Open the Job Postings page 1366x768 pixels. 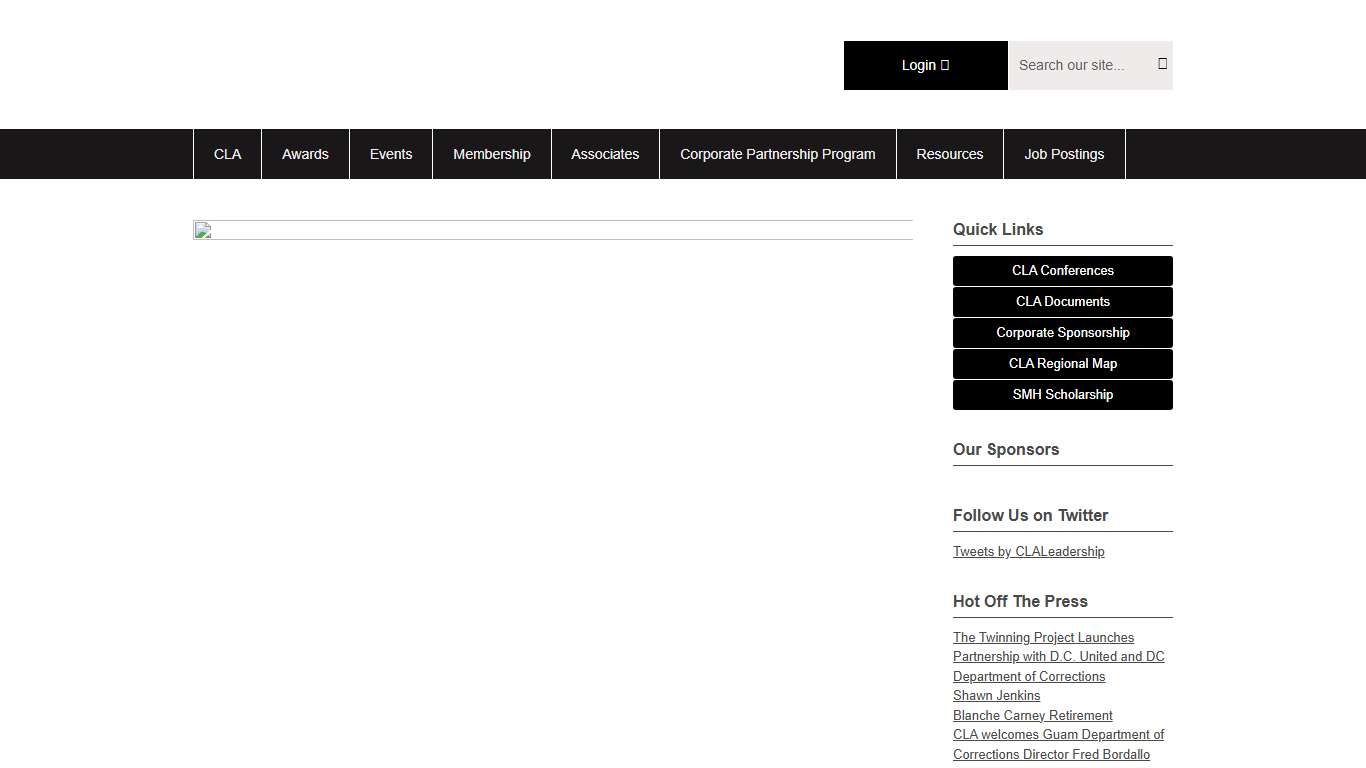1064,154
